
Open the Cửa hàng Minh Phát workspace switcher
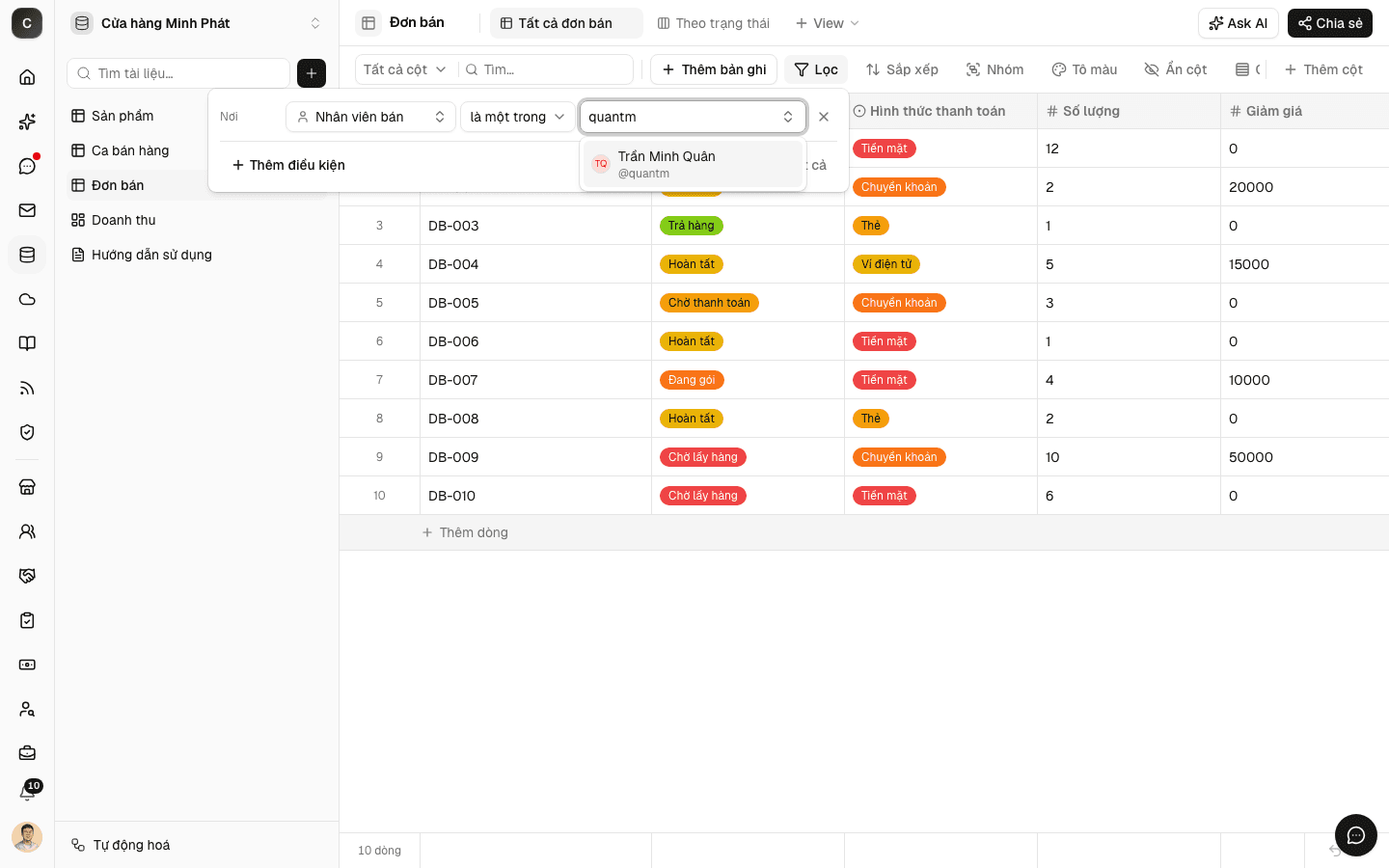197,23
